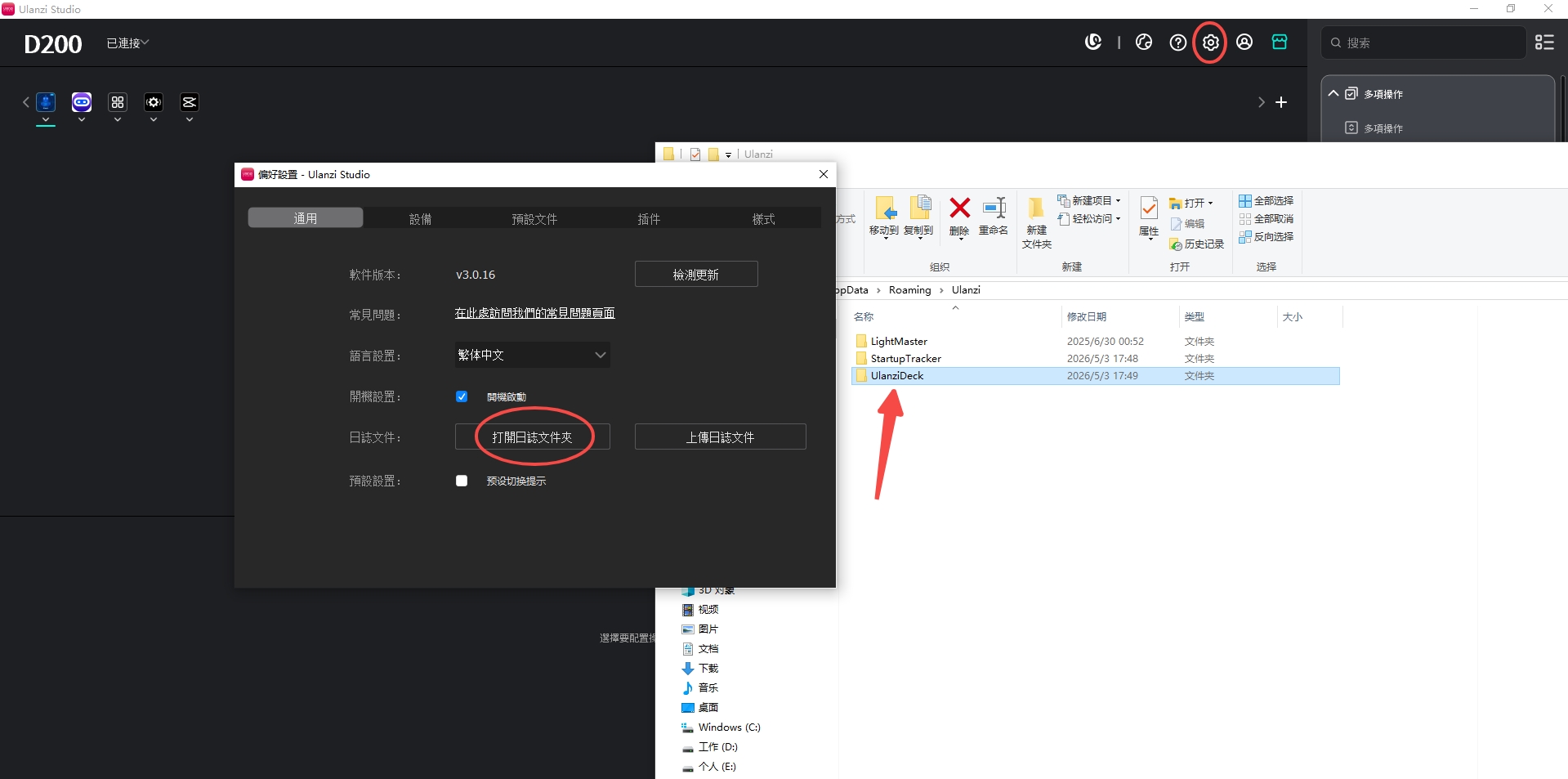Create a folder with 新建文件夹
The height and width of the screenshot is (779, 1568).
1037,222
